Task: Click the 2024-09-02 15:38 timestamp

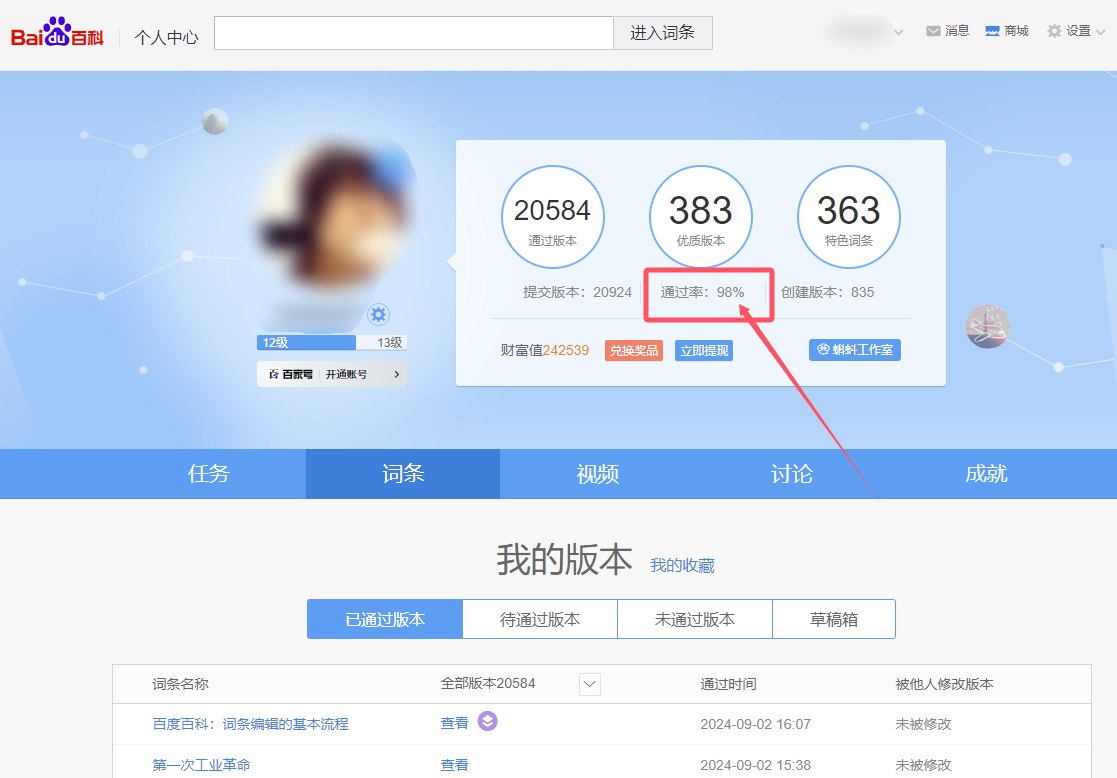Action: pos(756,765)
